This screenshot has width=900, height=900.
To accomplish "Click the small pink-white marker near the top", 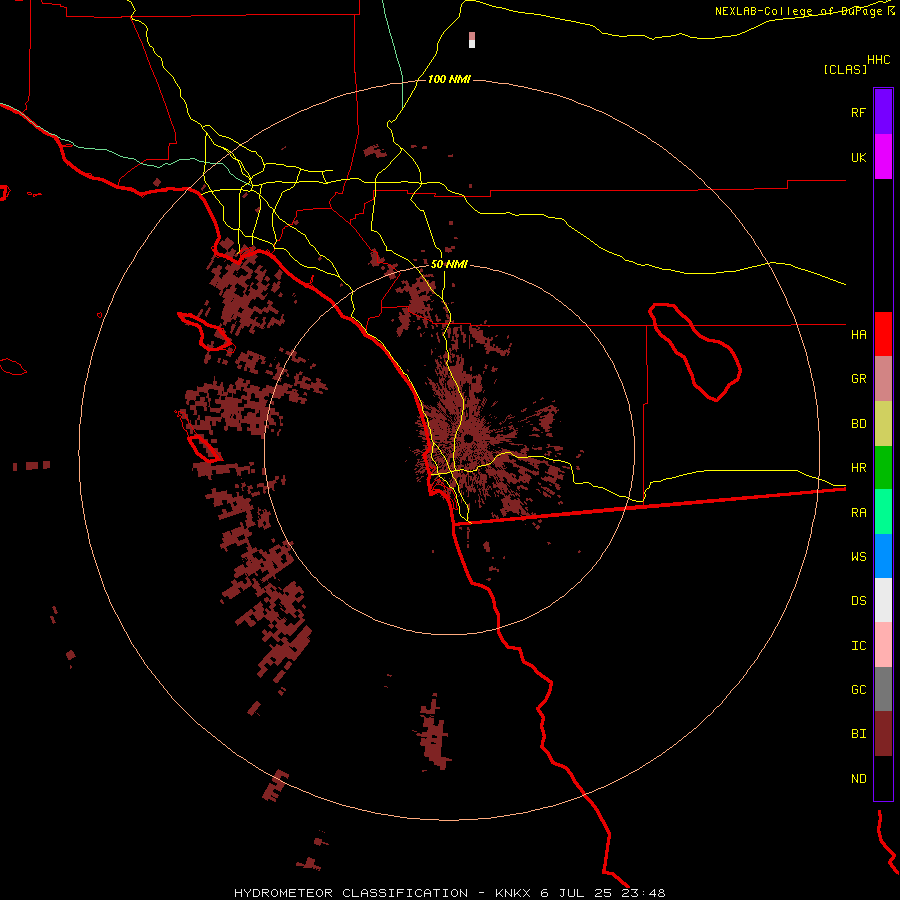I will click(472, 40).
